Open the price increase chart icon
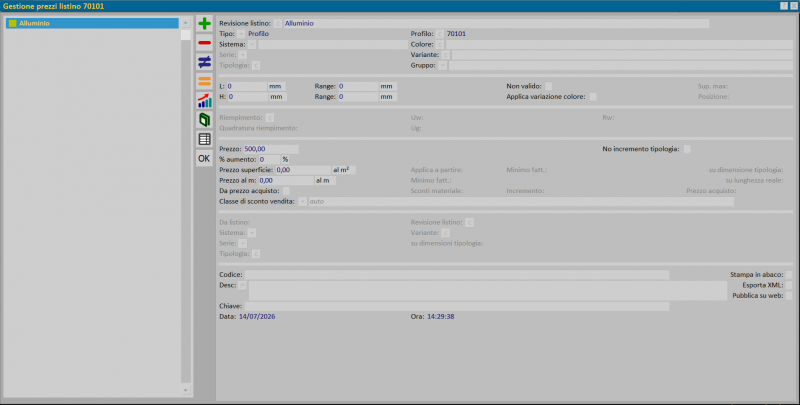Viewport: 800px width, 405px height. [x=204, y=100]
